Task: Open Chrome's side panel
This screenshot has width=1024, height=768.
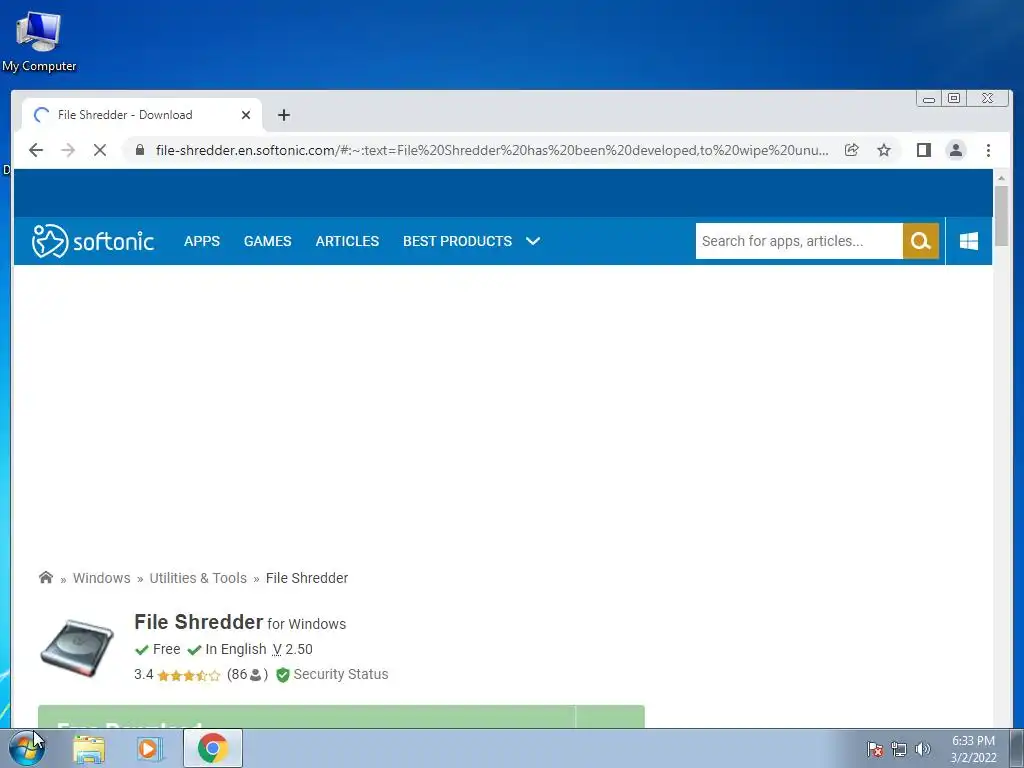Action: tap(923, 150)
